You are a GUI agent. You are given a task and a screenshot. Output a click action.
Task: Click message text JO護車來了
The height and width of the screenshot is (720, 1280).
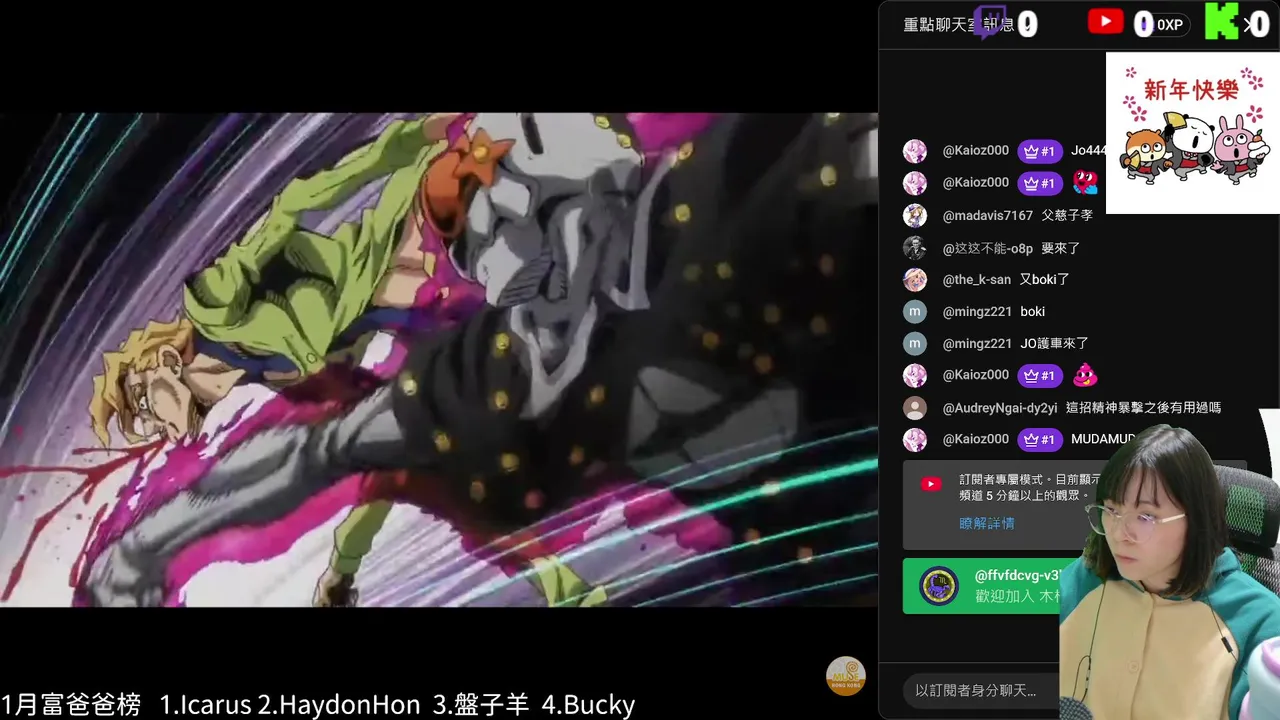click(1054, 344)
